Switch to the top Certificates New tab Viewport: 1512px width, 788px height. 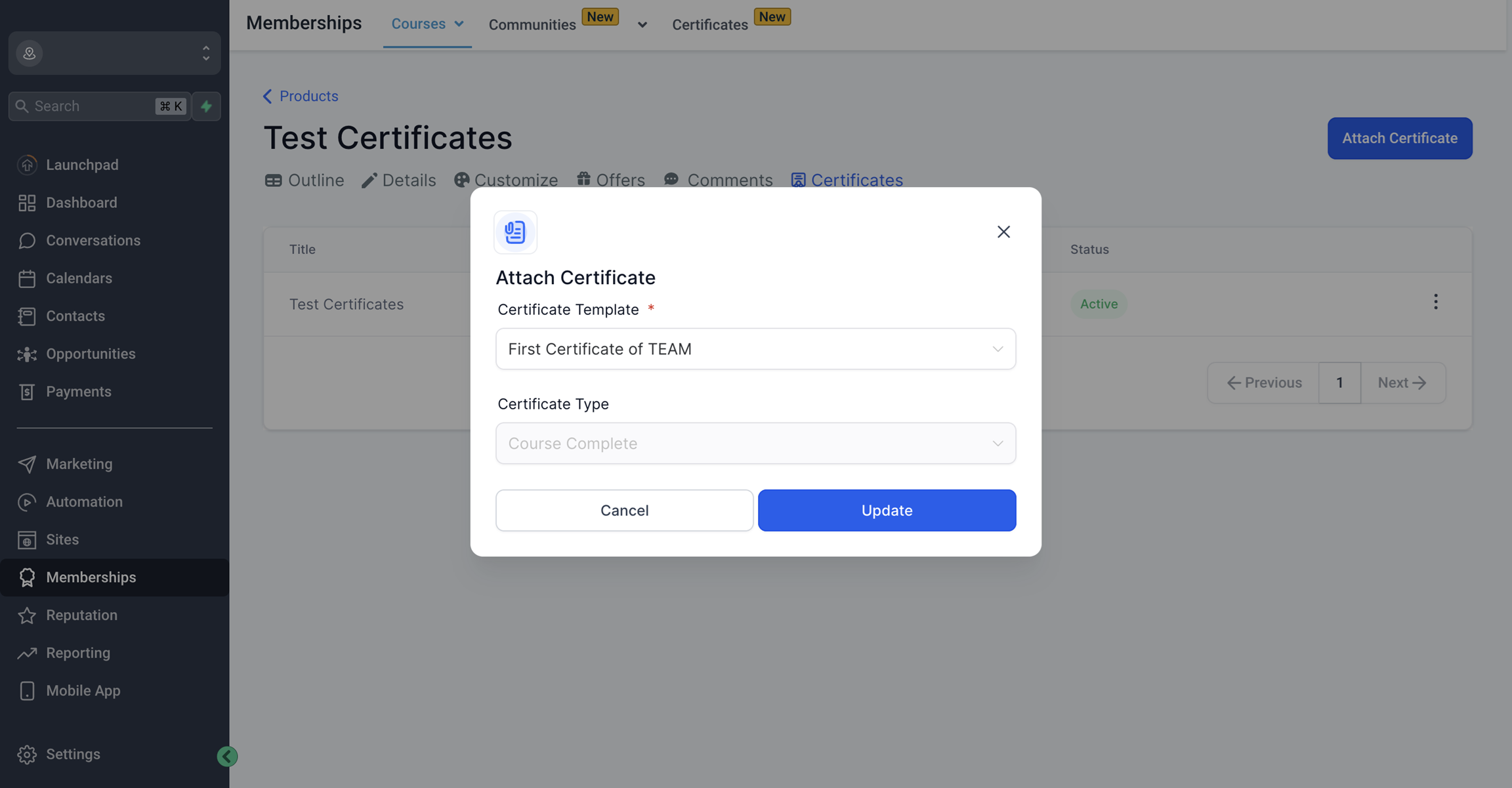[x=710, y=25]
